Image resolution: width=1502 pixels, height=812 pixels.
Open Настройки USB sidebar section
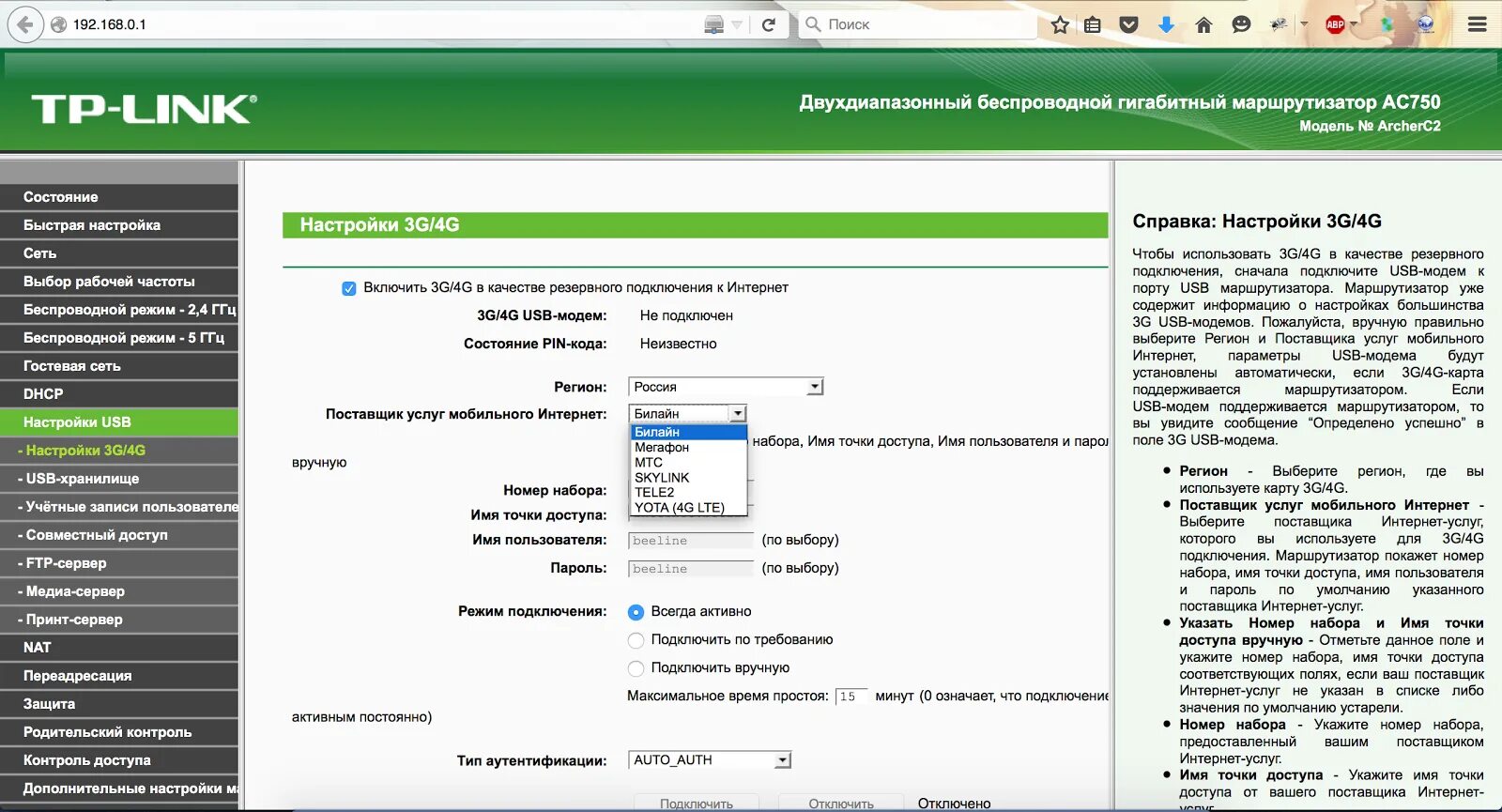(119, 422)
